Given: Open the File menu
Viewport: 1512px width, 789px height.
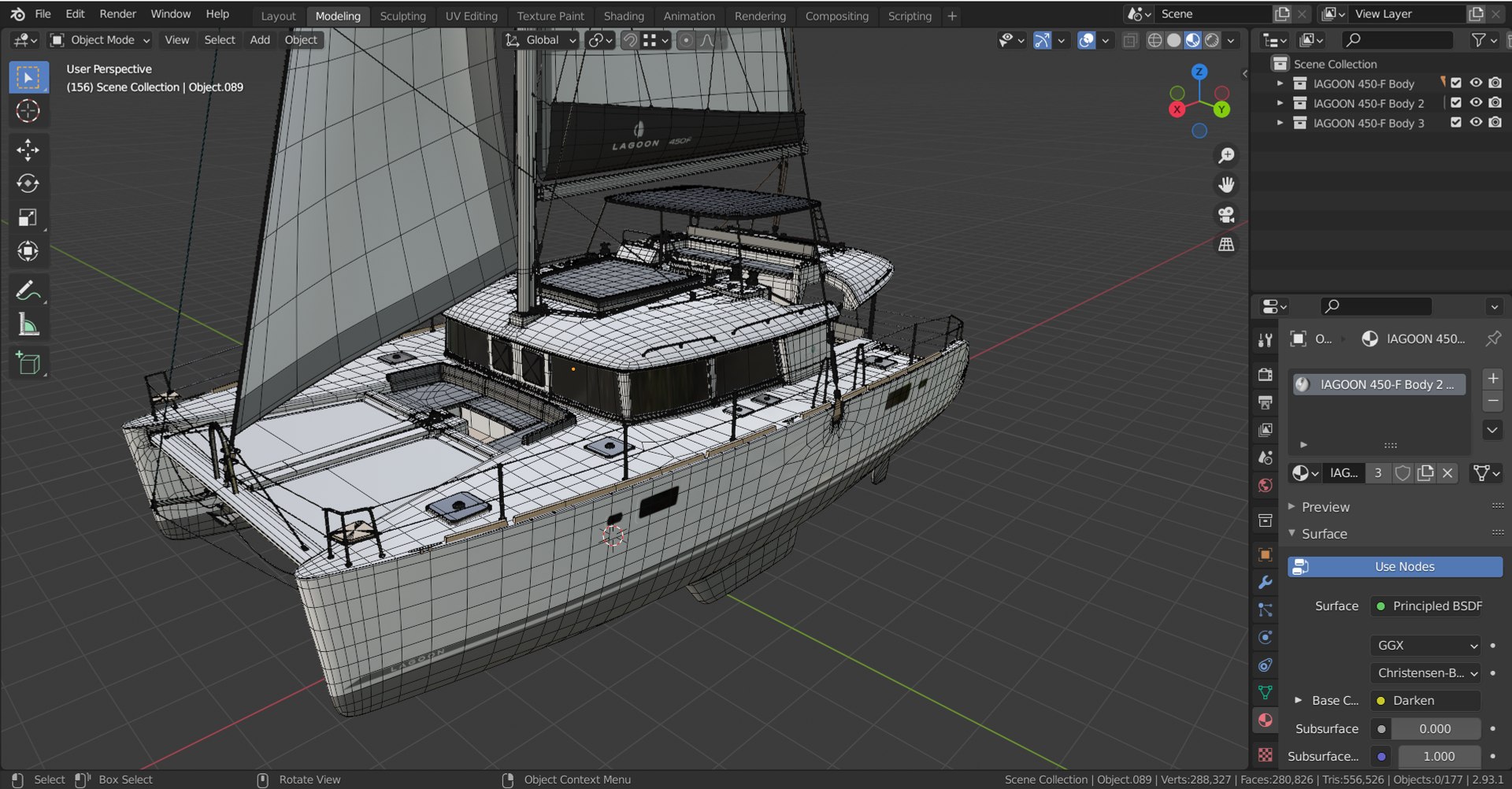Looking at the screenshot, I should 43,14.
